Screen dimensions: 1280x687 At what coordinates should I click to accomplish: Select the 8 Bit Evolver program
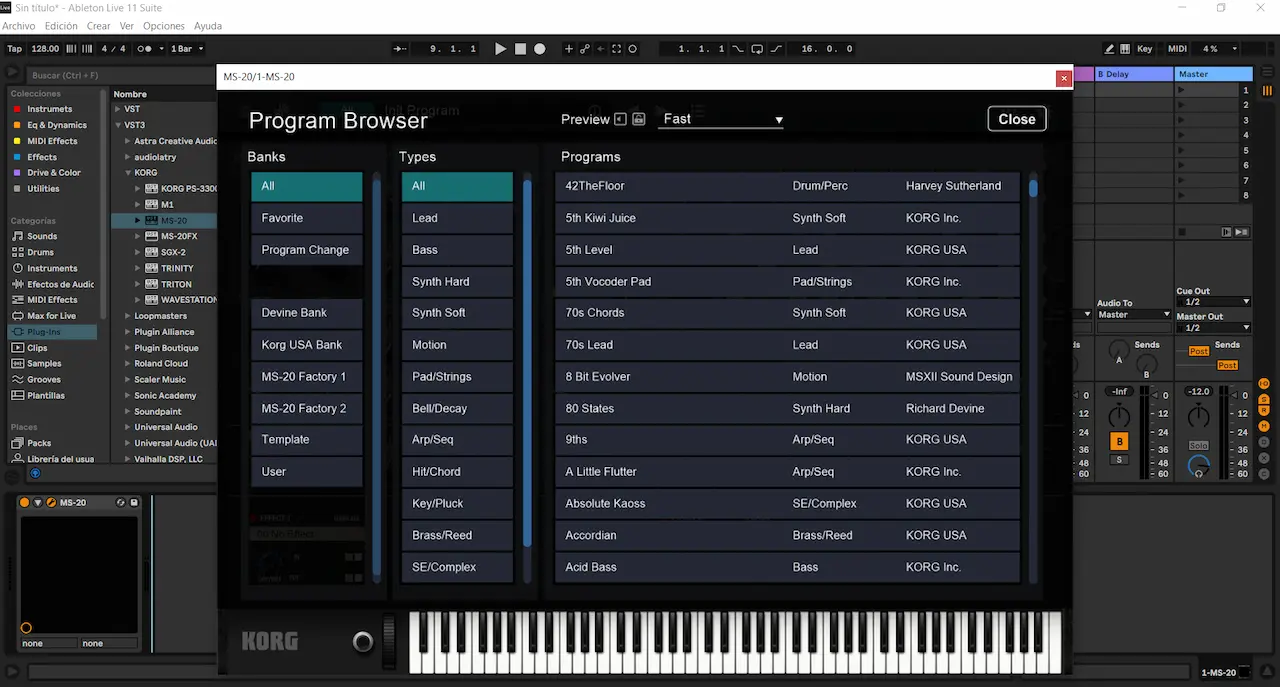[x=788, y=377]
